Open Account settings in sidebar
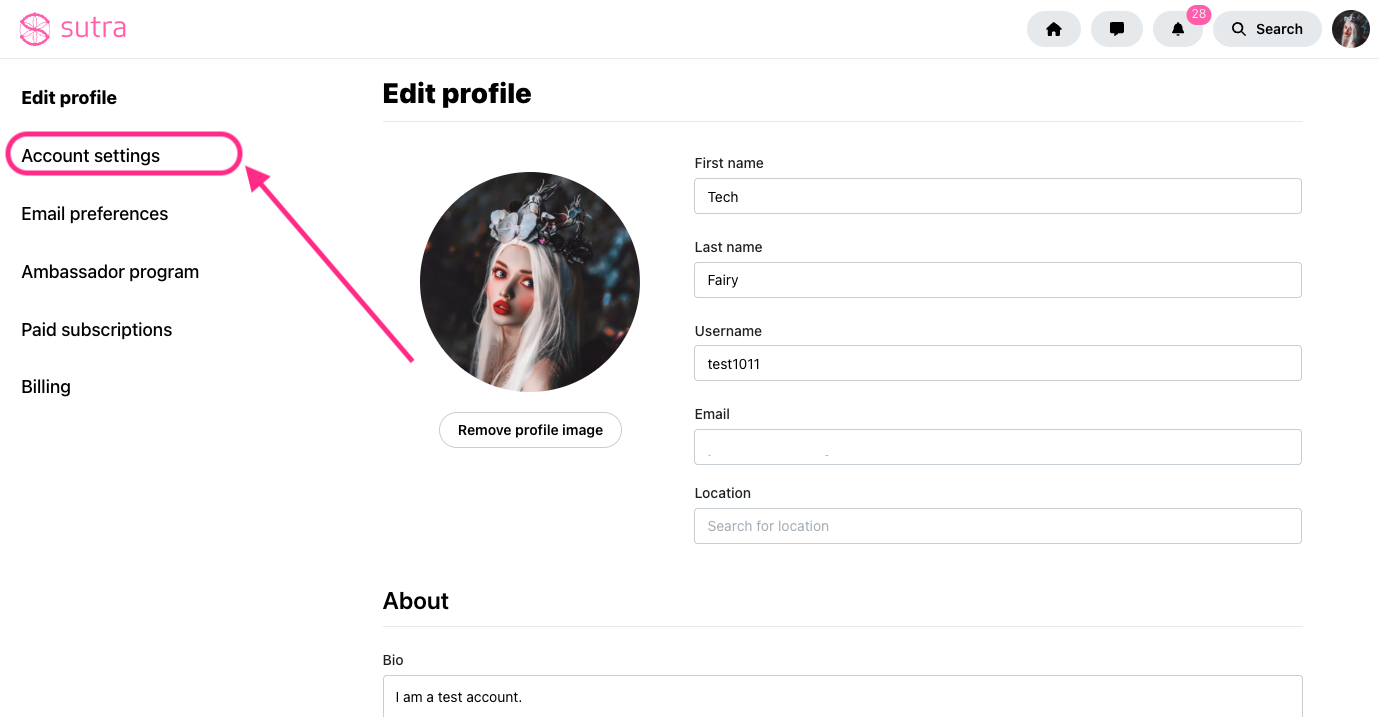The height and width of the screenshot is (717, 1379). coord(91,156)
